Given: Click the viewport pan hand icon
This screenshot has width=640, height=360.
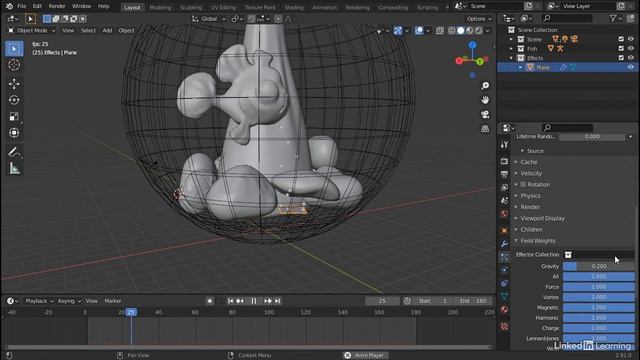Looking at the screenshot, I should coord(485,100).
